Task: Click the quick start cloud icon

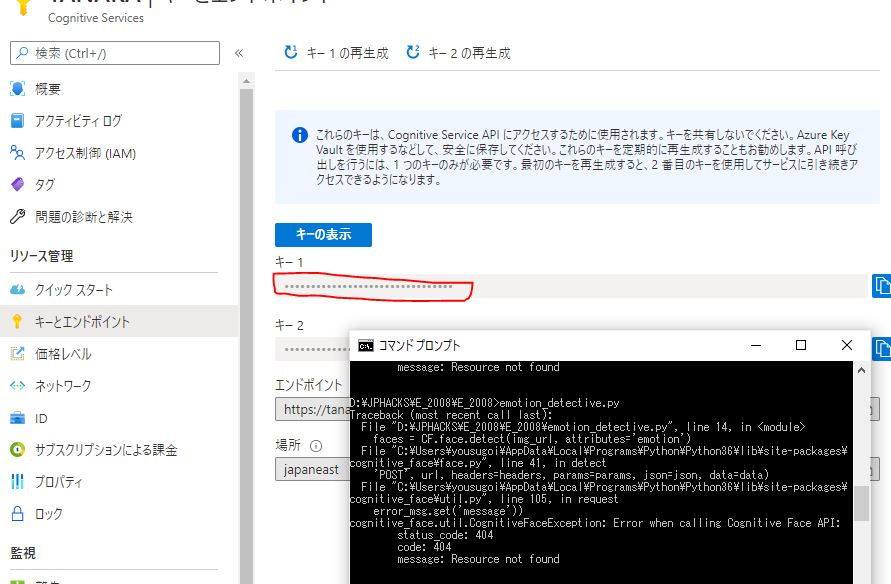Action: pos(18,290)
